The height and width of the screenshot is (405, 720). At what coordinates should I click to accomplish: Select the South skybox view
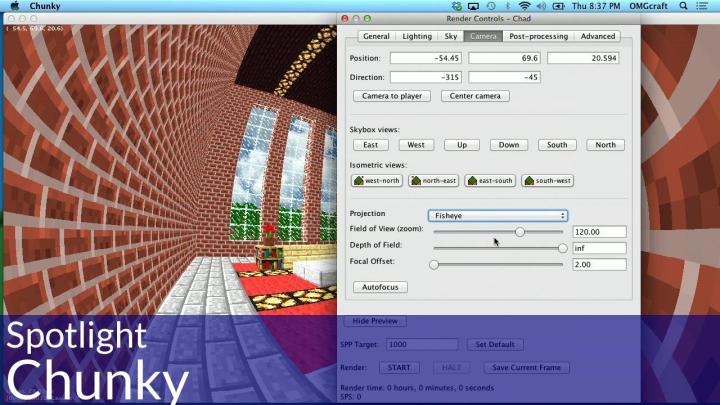point(557,145)
